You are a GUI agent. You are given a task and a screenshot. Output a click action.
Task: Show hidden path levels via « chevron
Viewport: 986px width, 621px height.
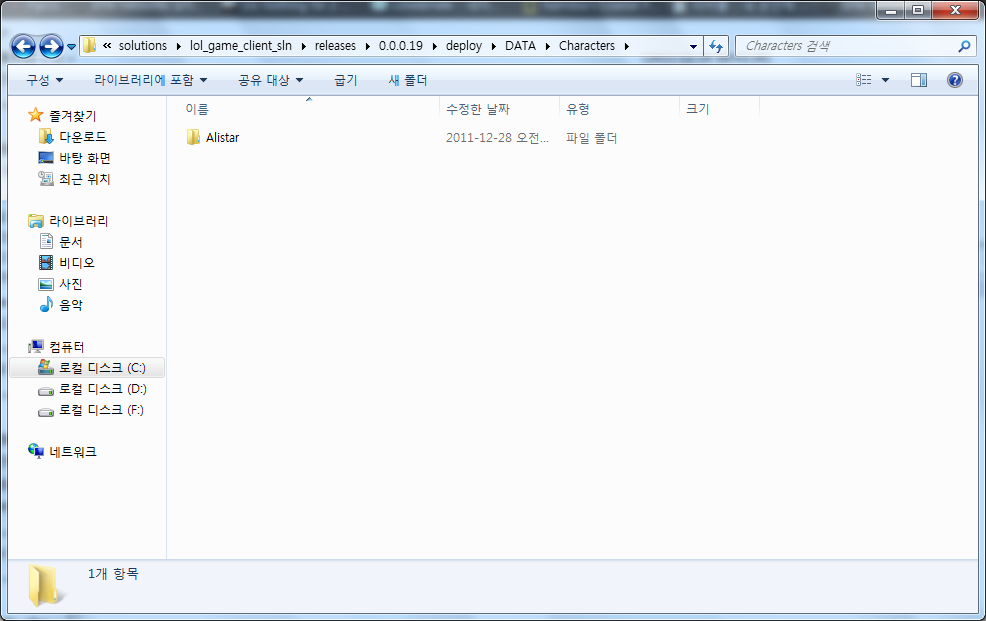(107, 45)
